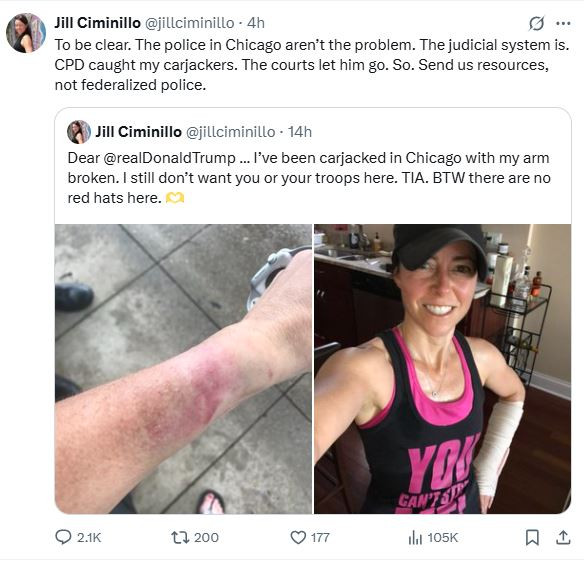Click the 2.1K replies count
Viewport: 584px width, 566px height.
(x=89, y=537)
